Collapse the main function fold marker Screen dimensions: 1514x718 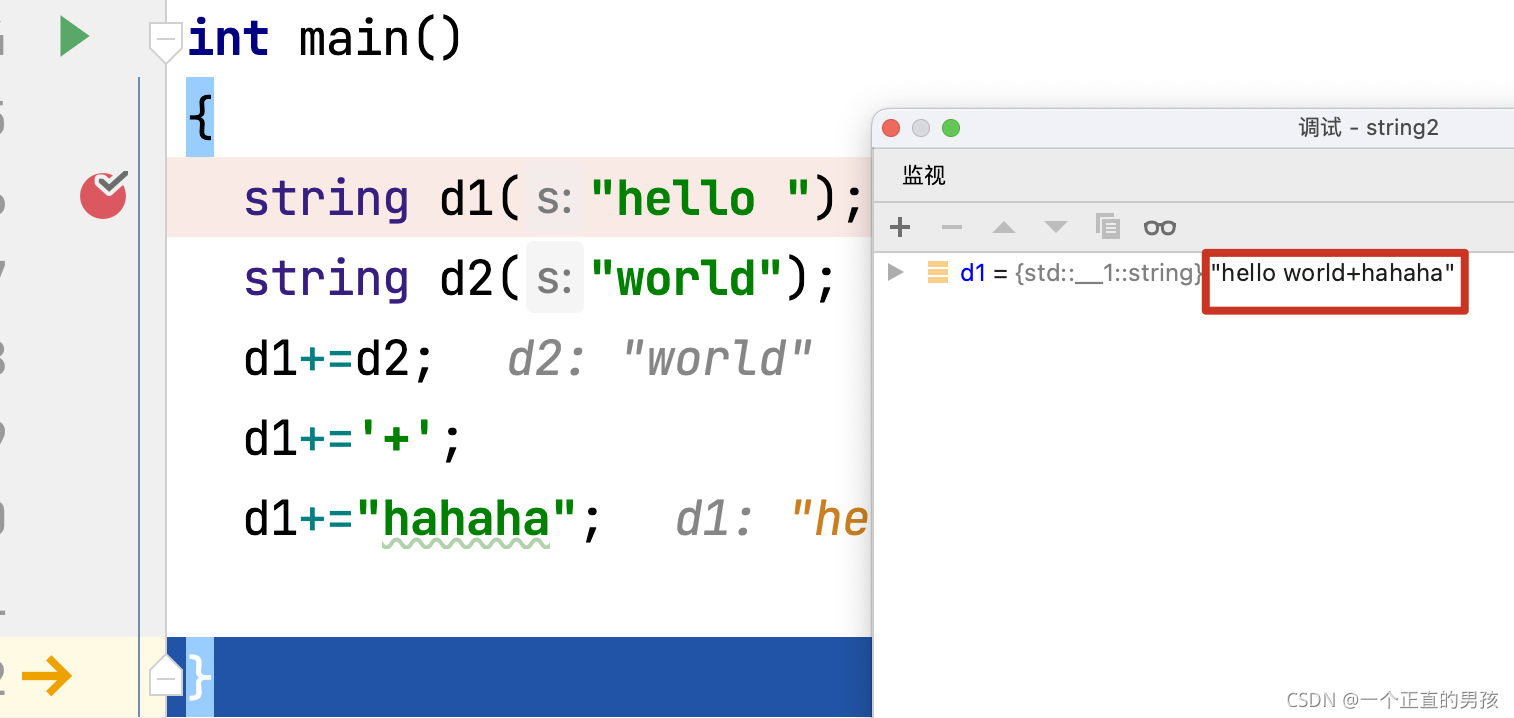pyautogui.click(x=165, y=42)
